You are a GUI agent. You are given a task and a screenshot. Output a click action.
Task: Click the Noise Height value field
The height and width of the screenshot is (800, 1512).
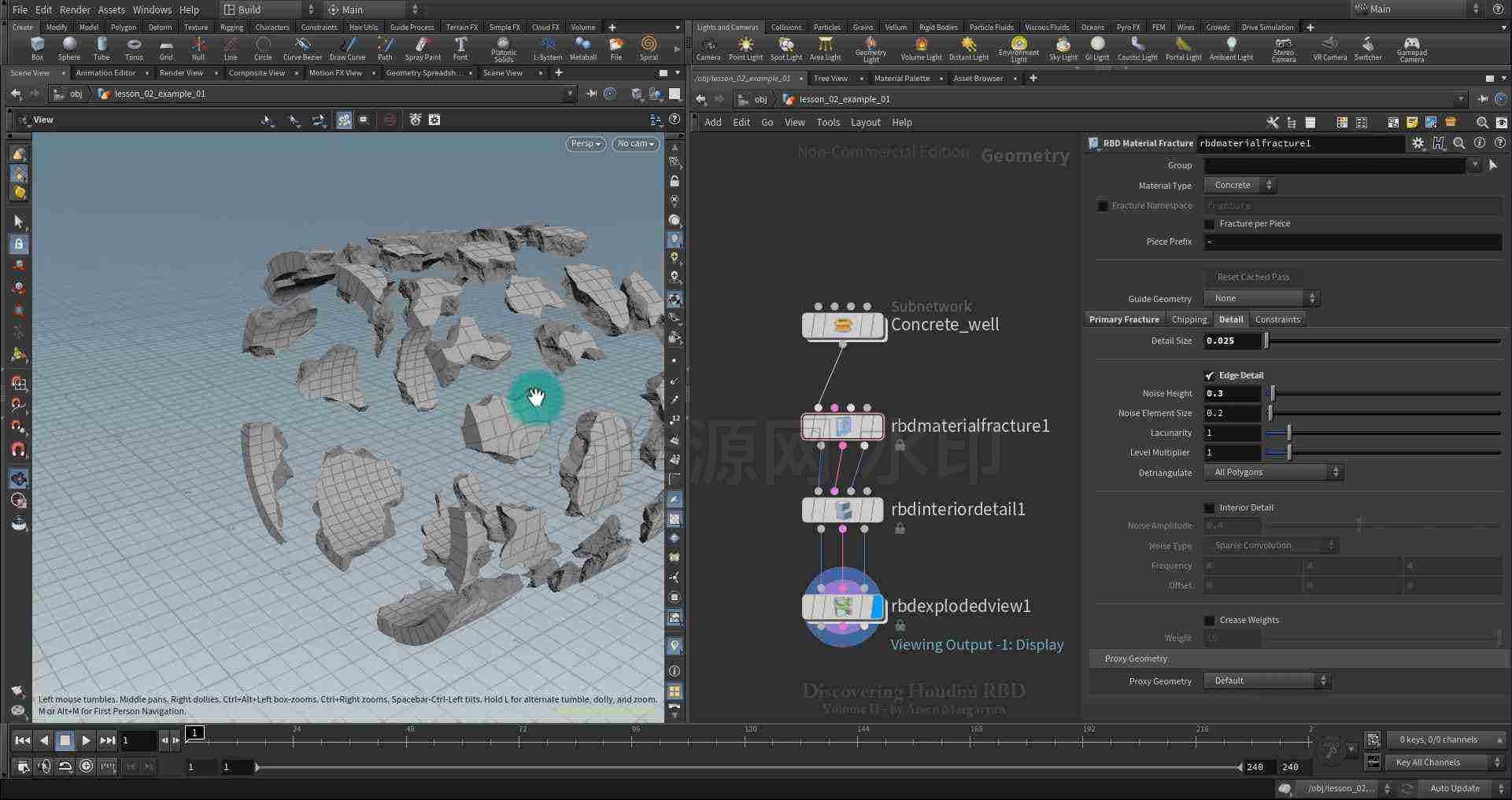tap(1233, 393)
